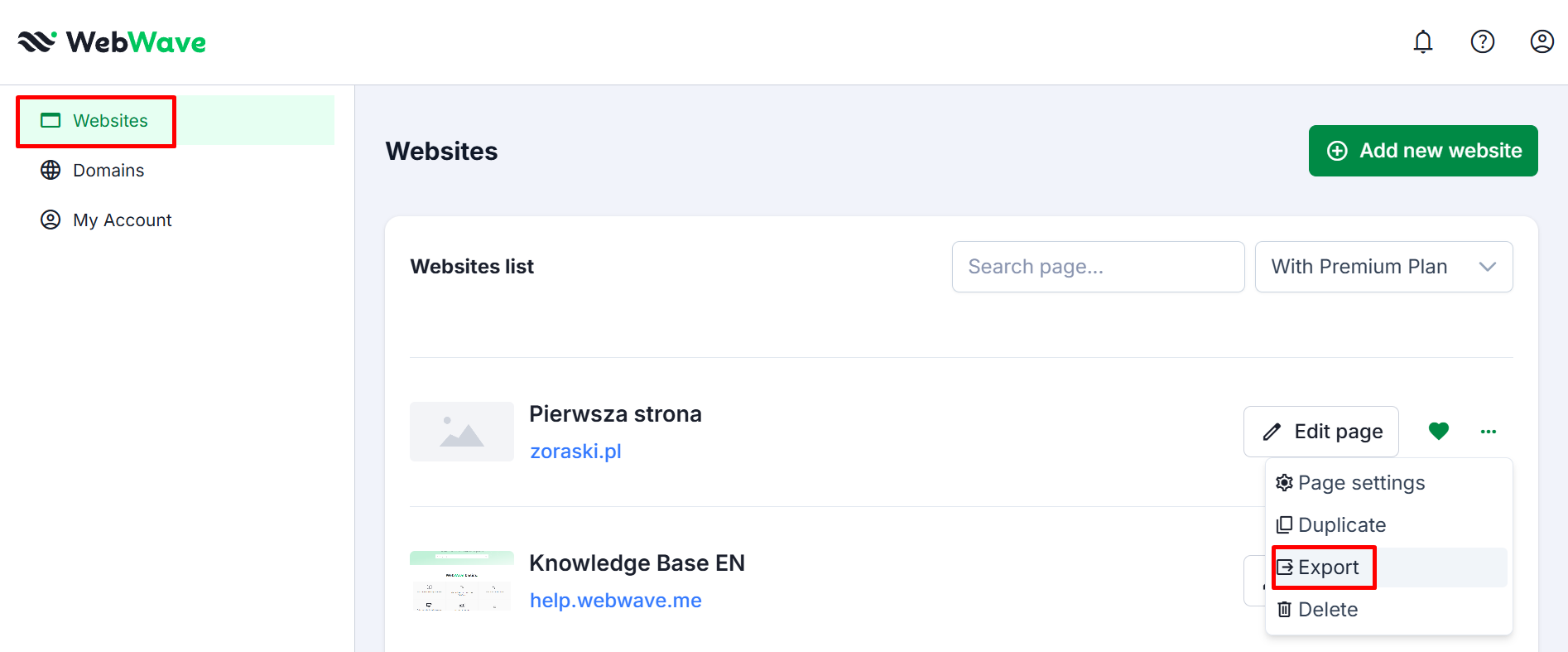Viewport: 1568px width, 652px height.
Task: Click the My Account sidebar person icon
Action: click(x=51, y=220)
